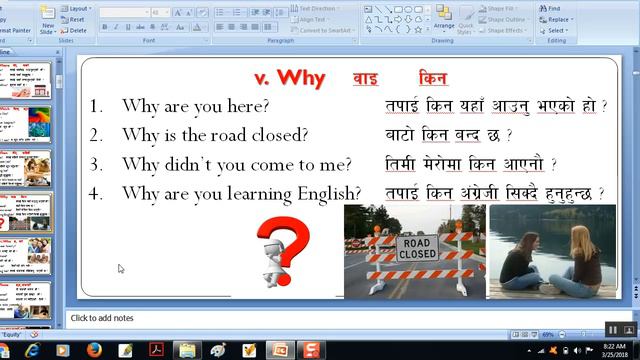Pick the font color button
This screenshot has width=640, height=360.
pyautogui.click(x=198, y=27)
